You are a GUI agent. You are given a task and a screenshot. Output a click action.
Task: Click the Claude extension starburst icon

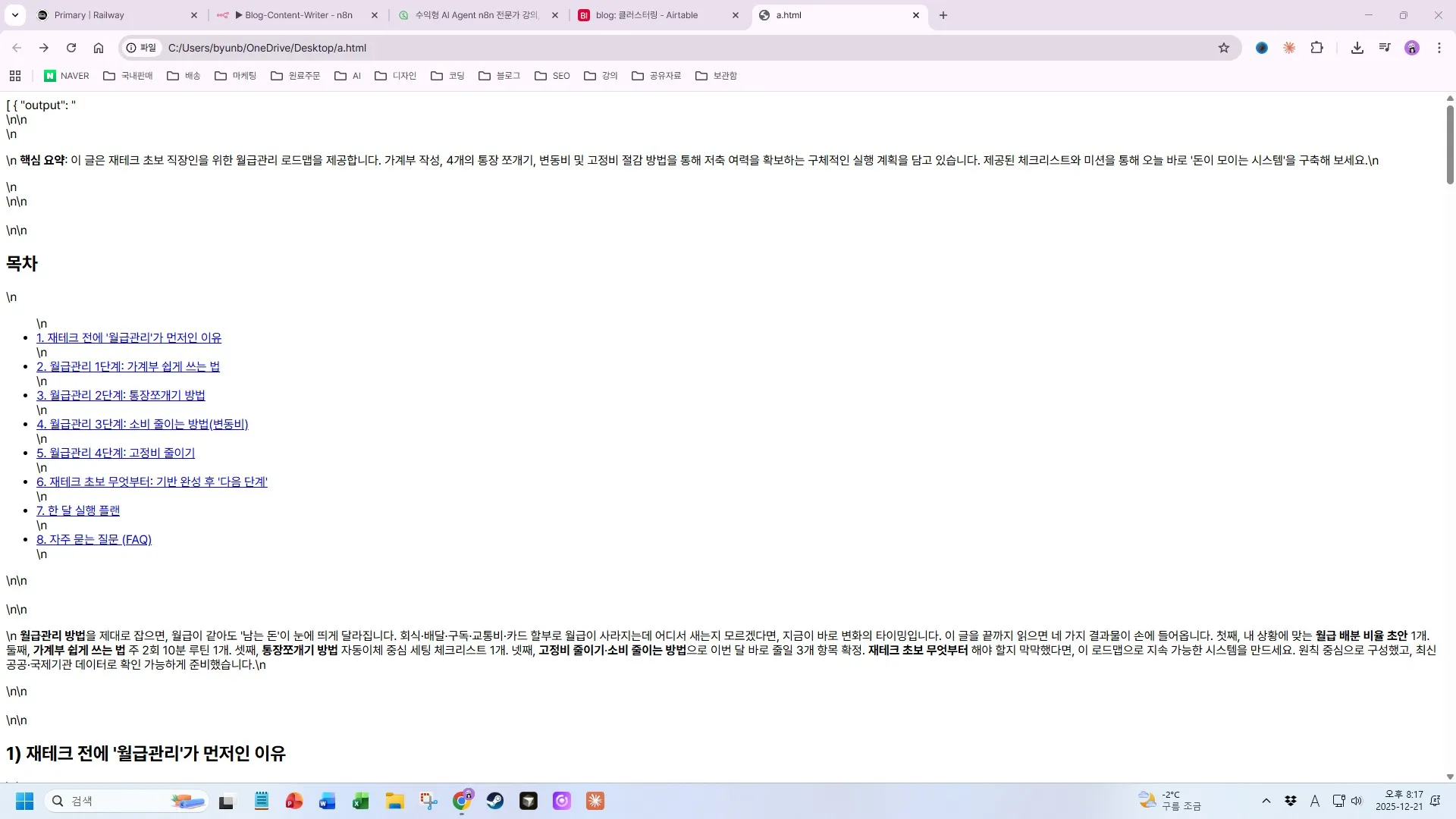point(1288,47)
